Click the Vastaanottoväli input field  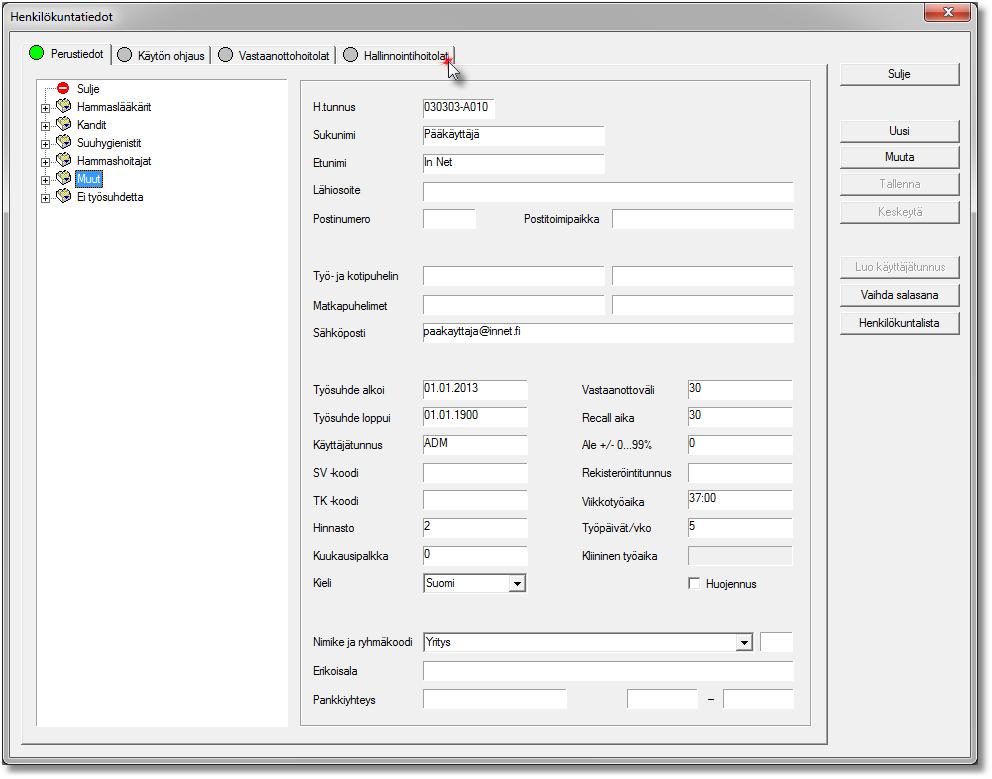(x=740, y=390)
